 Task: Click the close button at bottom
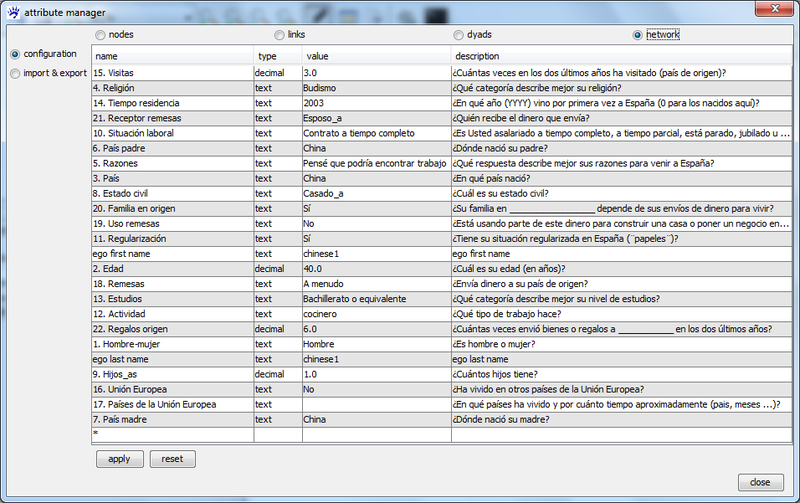[x=760, y=482]
